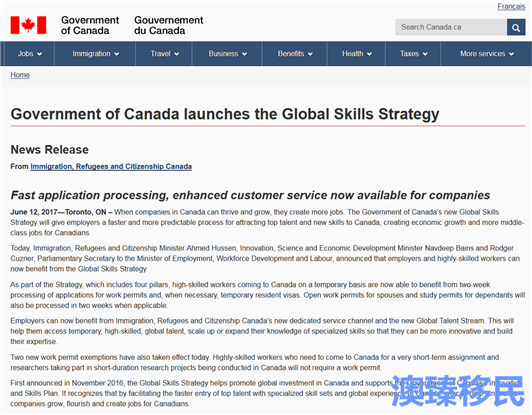Screen dimensions: 532x415
Task: Click the News Release heading
Action: tap(50, 150)
